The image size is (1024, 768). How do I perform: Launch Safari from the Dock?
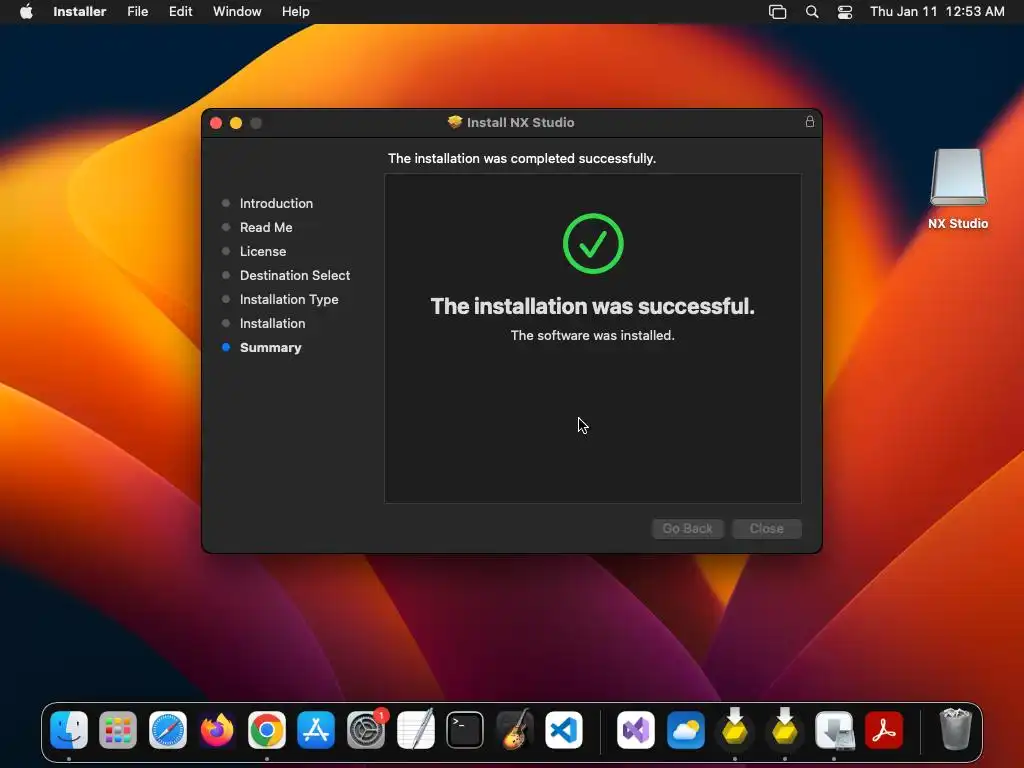[x=168, y=729]
